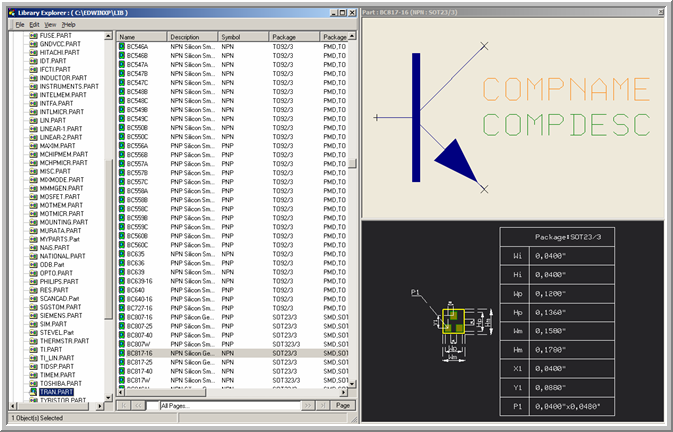This screenshot has width=673, height=432.
Task: Click the BC807-16 part icon
Action: pos(122,317)
